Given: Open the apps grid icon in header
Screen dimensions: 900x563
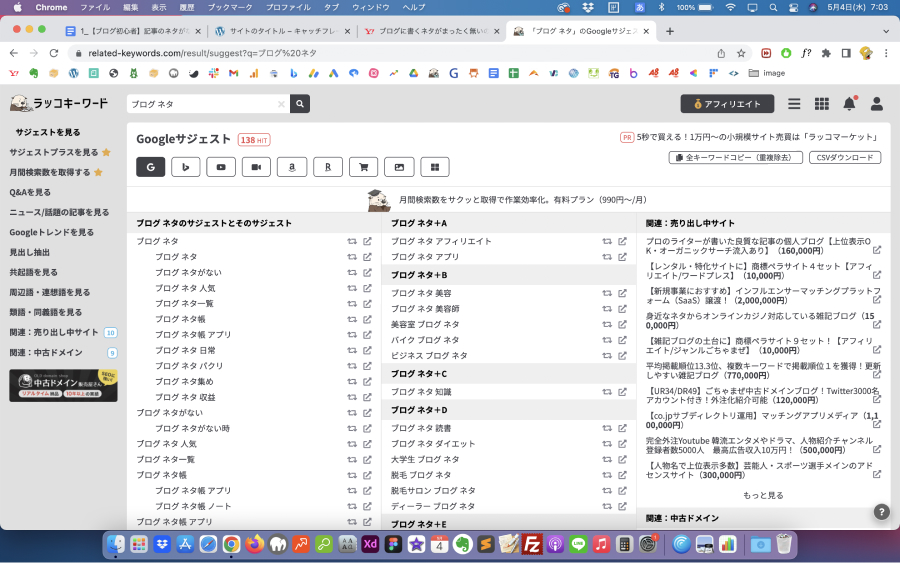Looking at the screenshot, I should point(821,104).
